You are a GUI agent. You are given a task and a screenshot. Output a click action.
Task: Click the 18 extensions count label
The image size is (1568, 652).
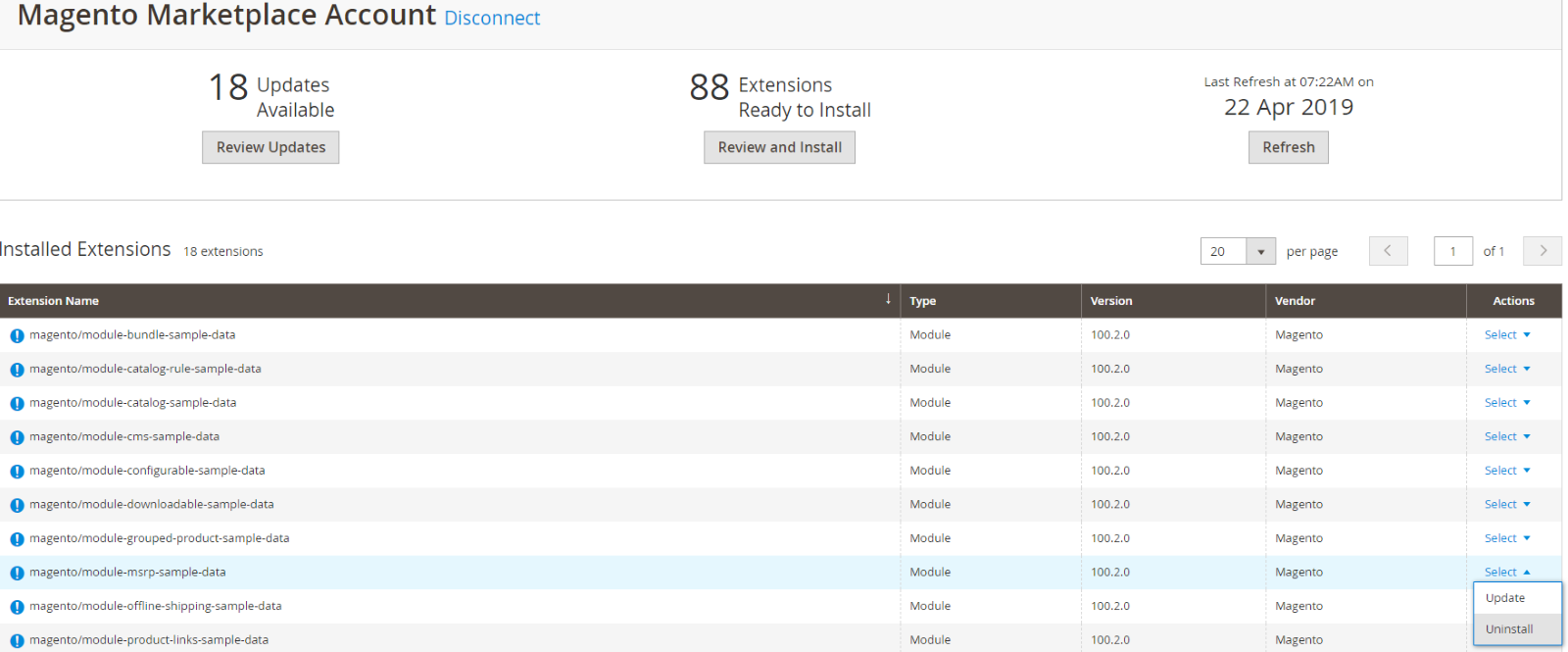(x=223, y=251)
